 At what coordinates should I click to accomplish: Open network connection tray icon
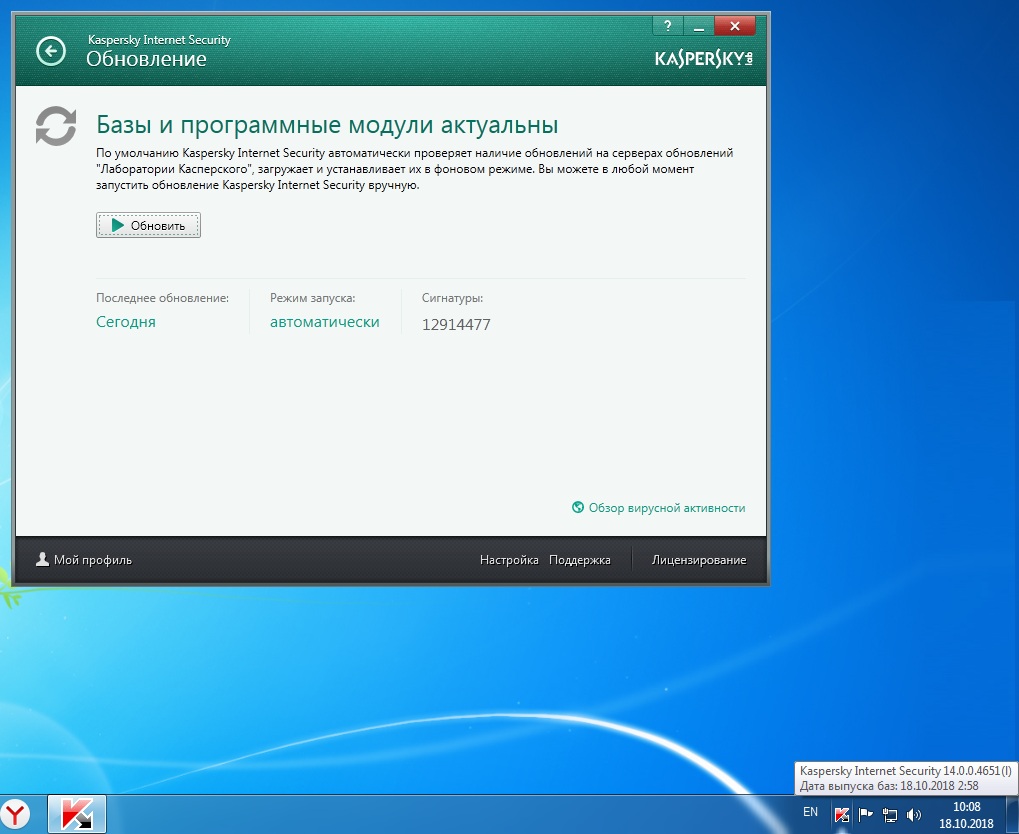pos(890,814)
